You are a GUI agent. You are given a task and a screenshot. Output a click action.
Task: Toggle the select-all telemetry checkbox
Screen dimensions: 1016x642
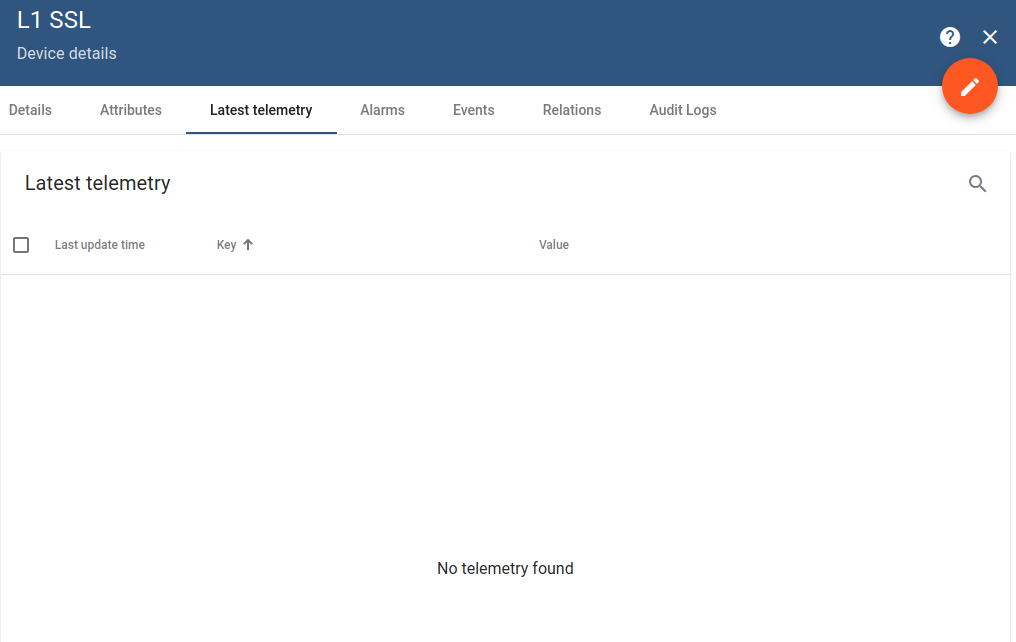[21, 245]
